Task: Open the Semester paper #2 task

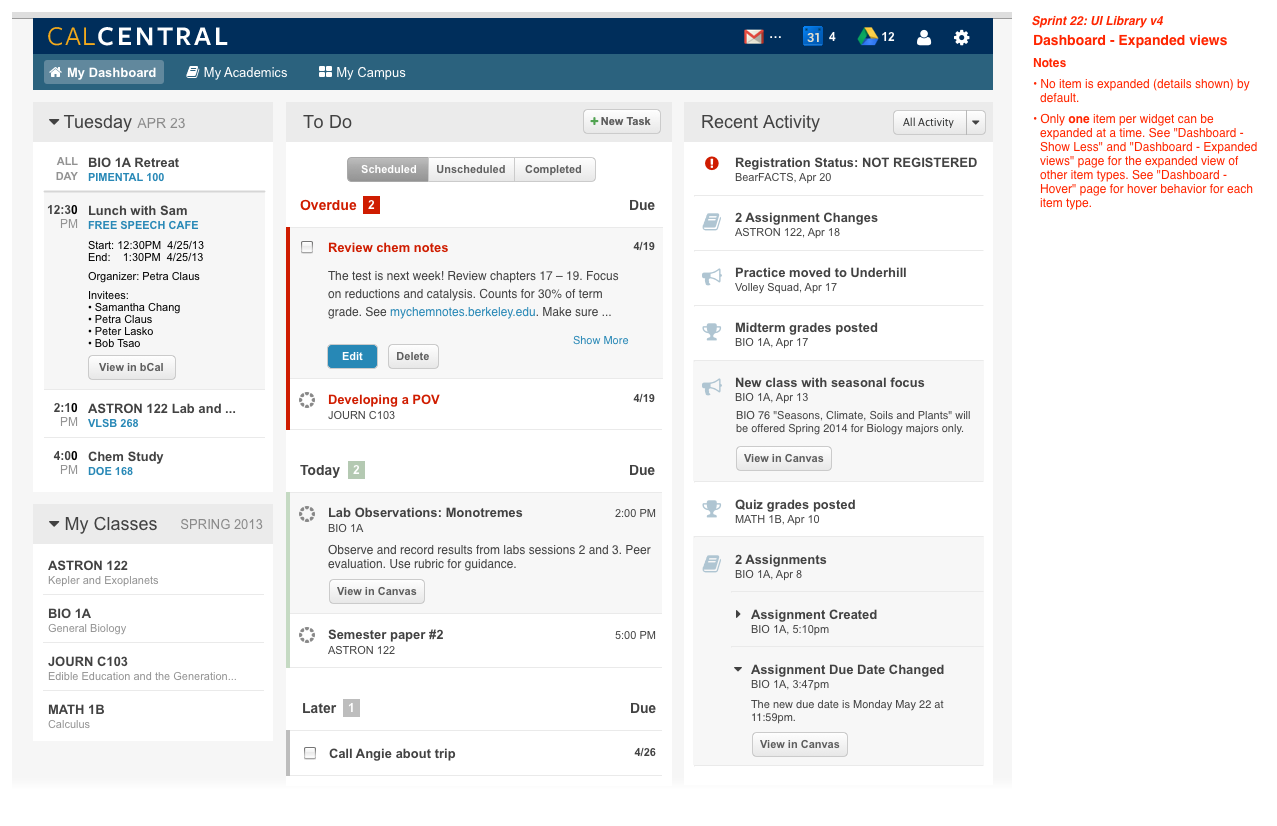Action: [x=385, y=634]
